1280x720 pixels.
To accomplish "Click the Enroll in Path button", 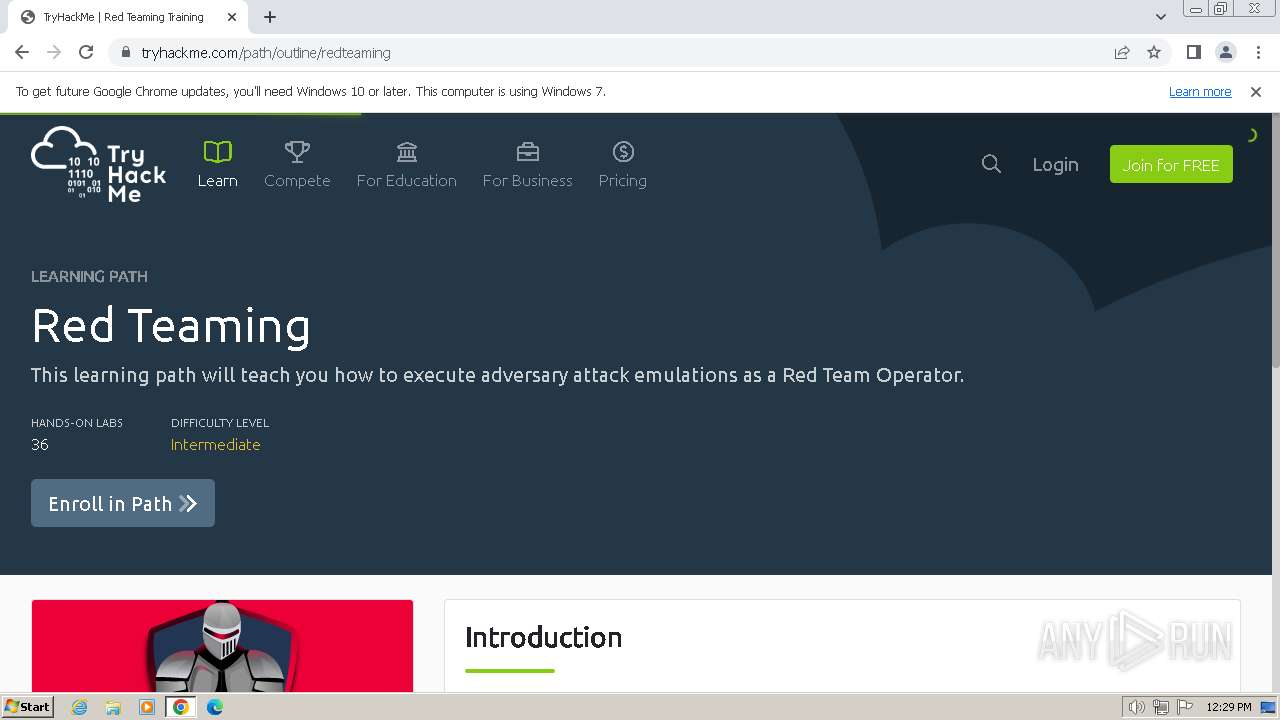I will tap(123, 503).
